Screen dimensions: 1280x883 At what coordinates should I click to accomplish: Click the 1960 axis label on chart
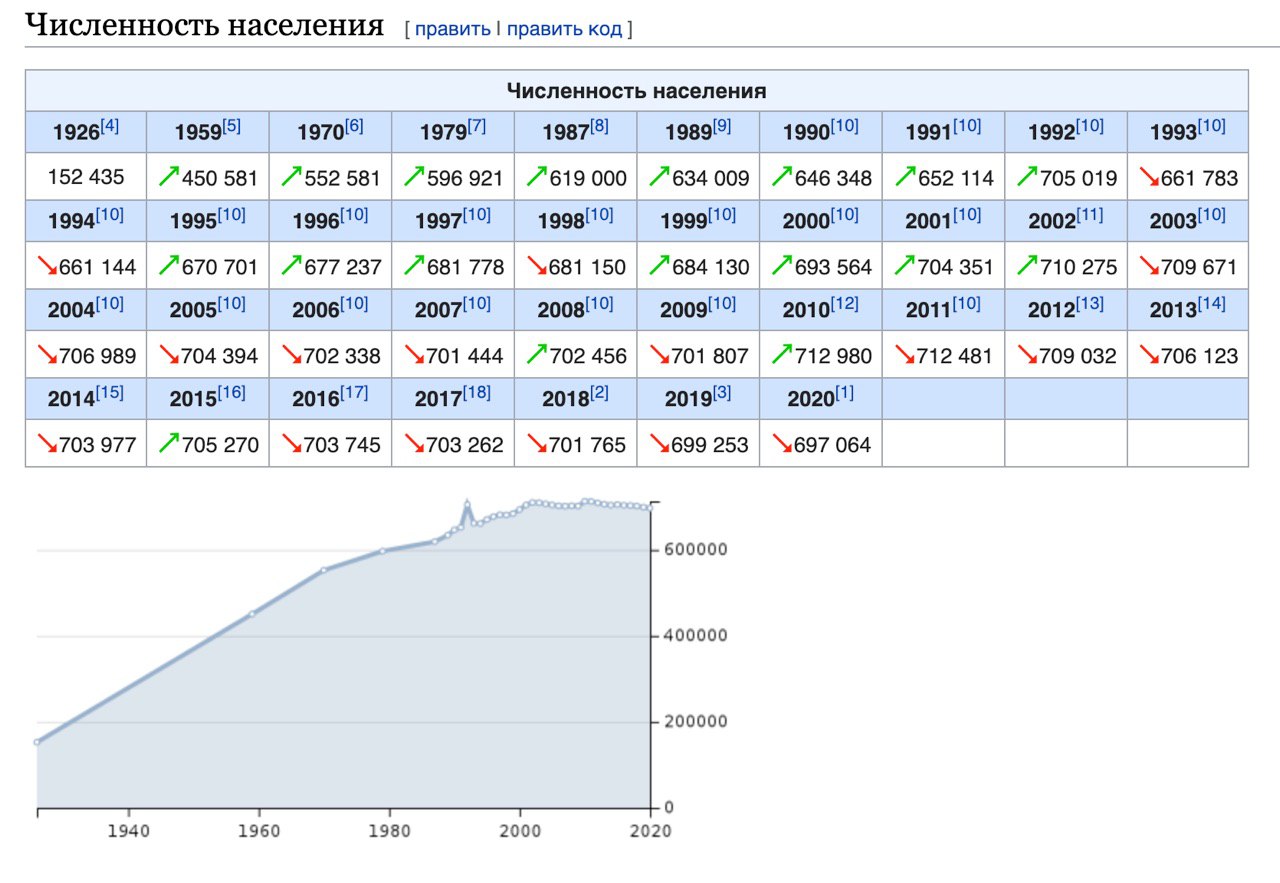click(x=259, y=830)
